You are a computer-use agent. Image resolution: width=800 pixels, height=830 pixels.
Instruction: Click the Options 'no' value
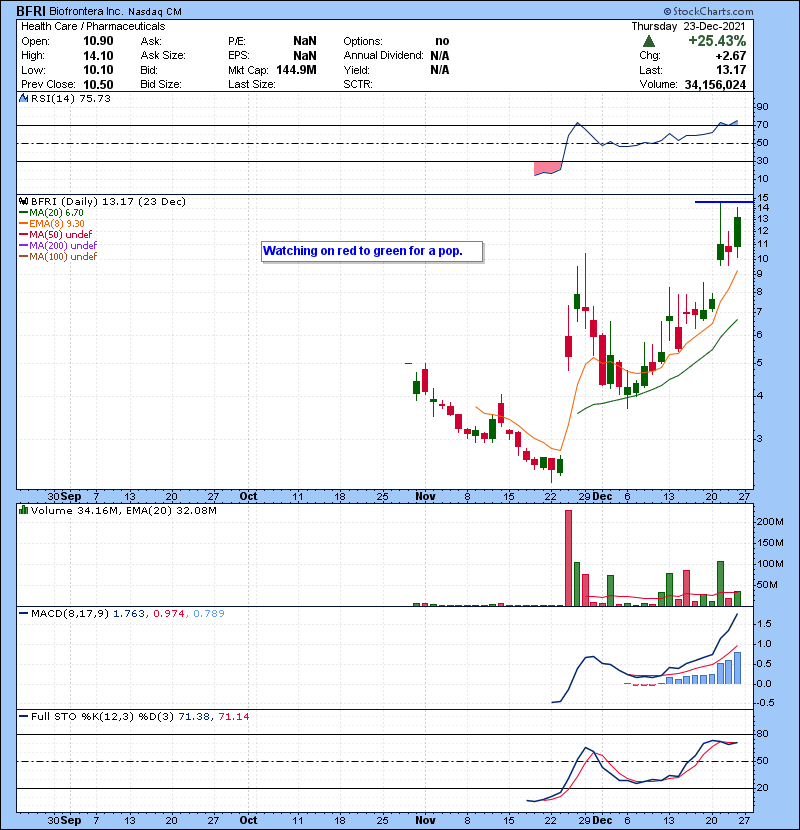[x=442, y=41]
